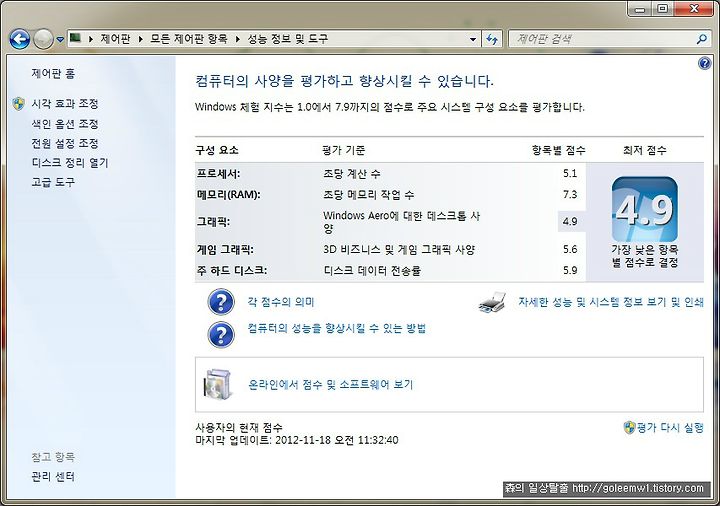This screenshot has width=720, height=506.
Task: Click shield icon beside 평가 다시 실행
Action: [x=629, y=427]
